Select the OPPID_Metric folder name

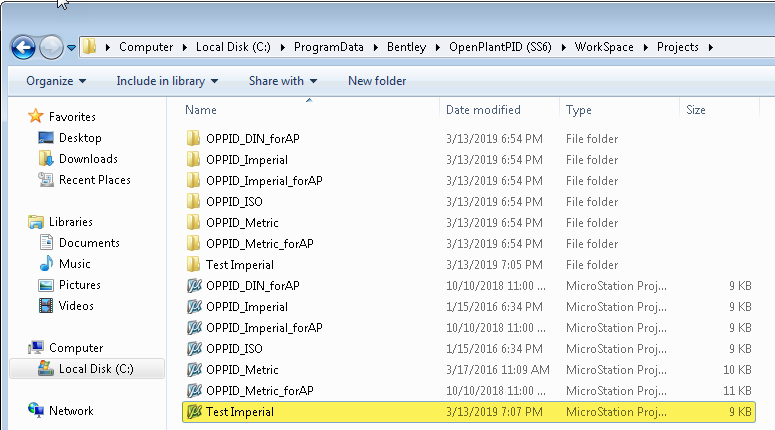[x=242, y=223]
